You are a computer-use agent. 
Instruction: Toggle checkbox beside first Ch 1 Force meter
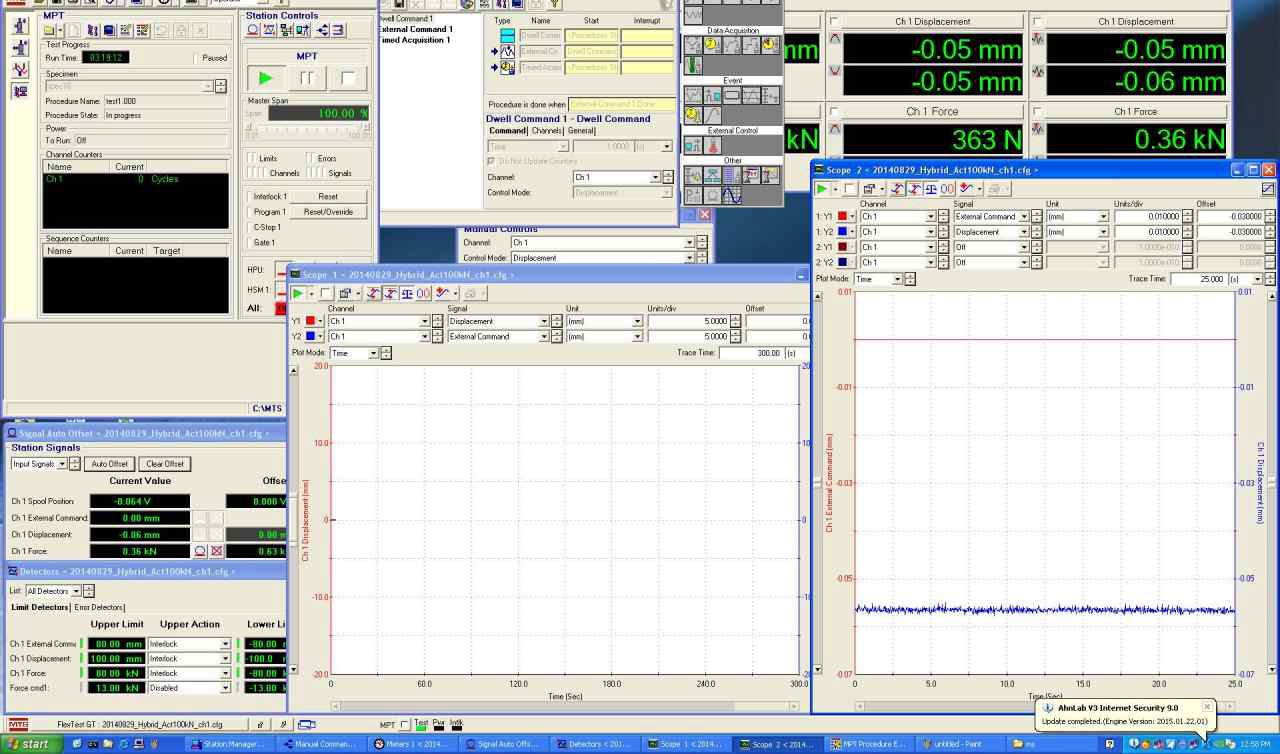click(x=835, y=111)
